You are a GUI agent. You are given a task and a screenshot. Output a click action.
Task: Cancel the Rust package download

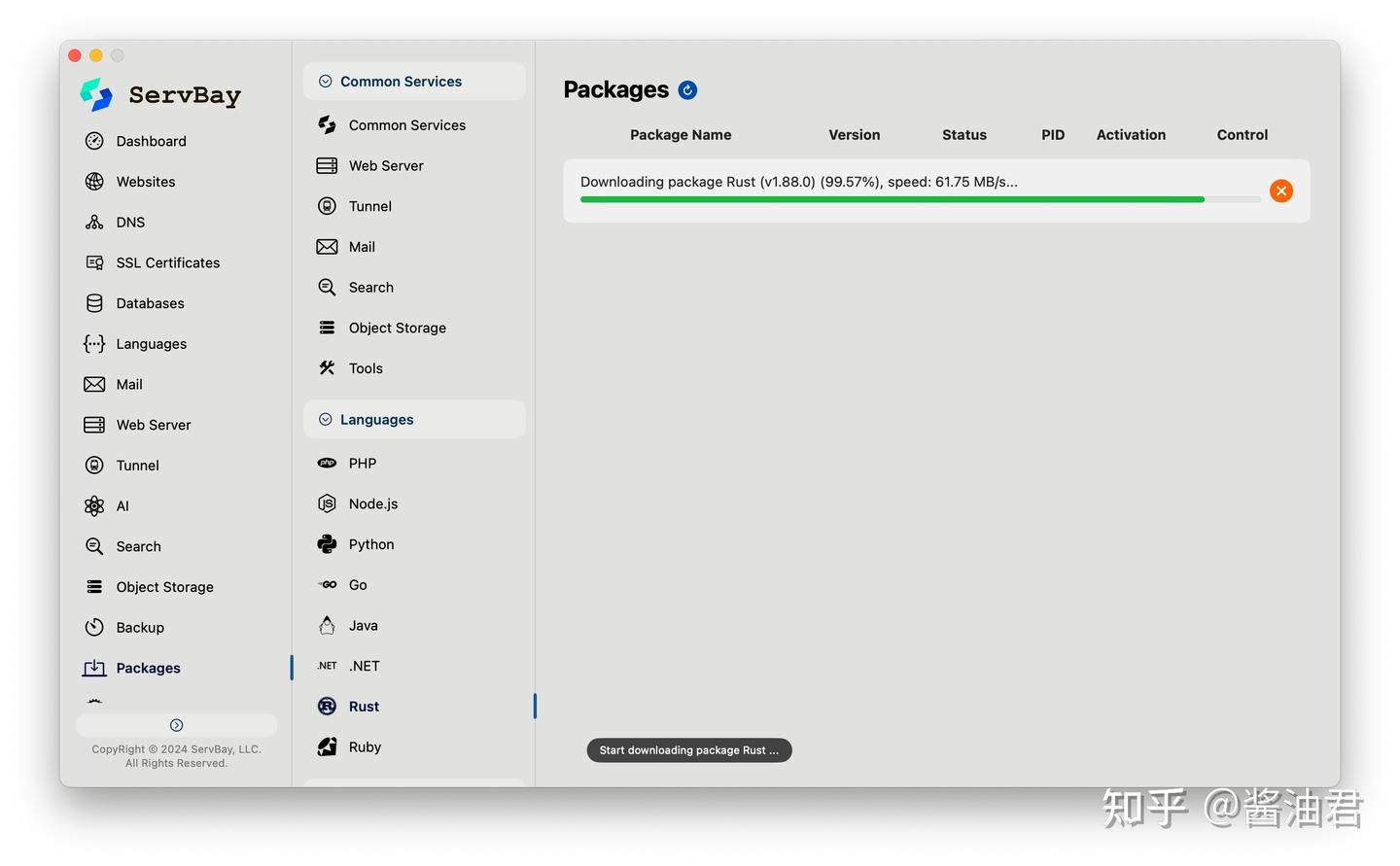tap(1281, 191)
